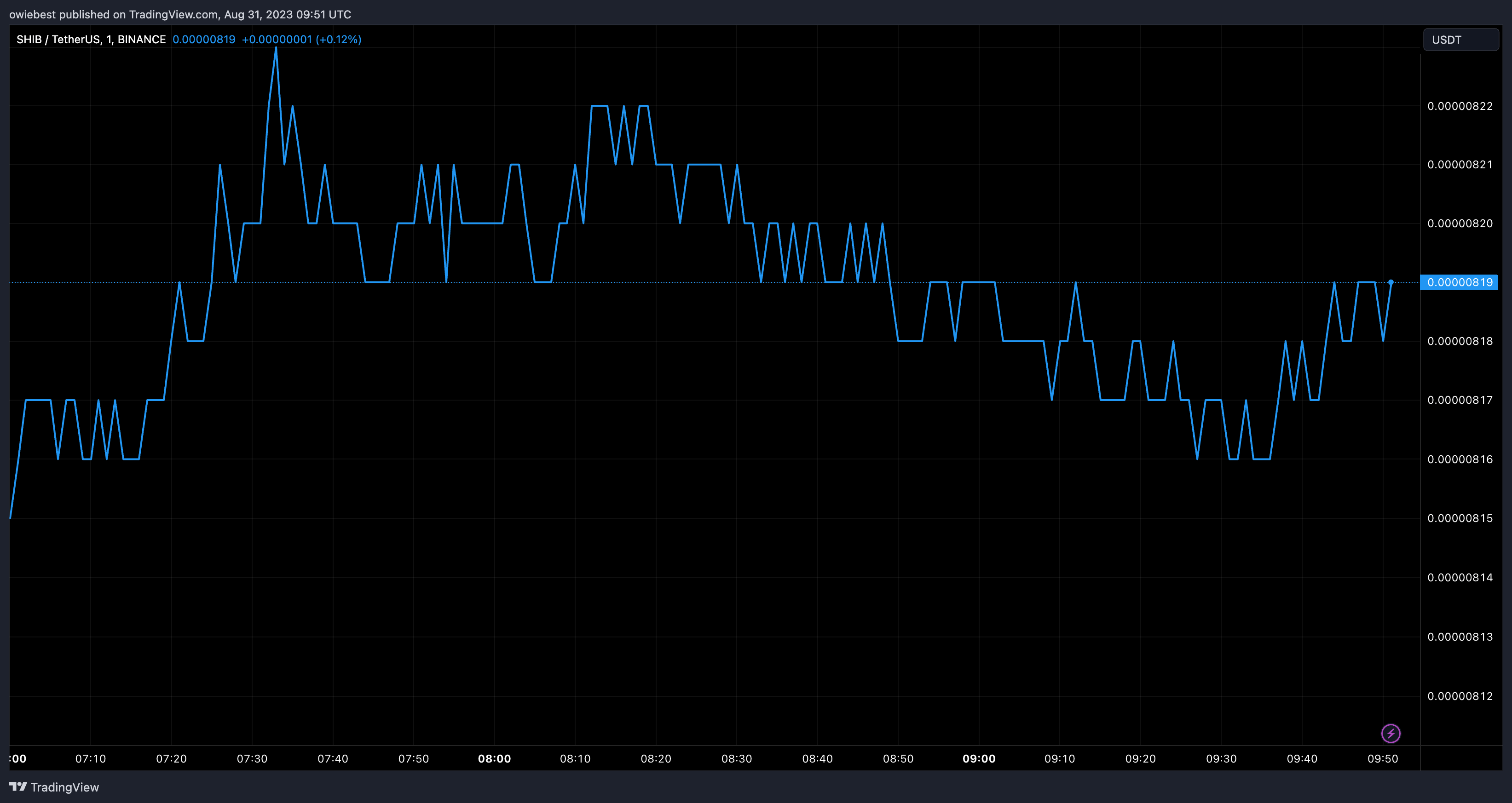Screen dimensions: 1512x803
Task: Click the highlighted 0.00000819 current price tag on the axis
Action: click(1459, 282)
